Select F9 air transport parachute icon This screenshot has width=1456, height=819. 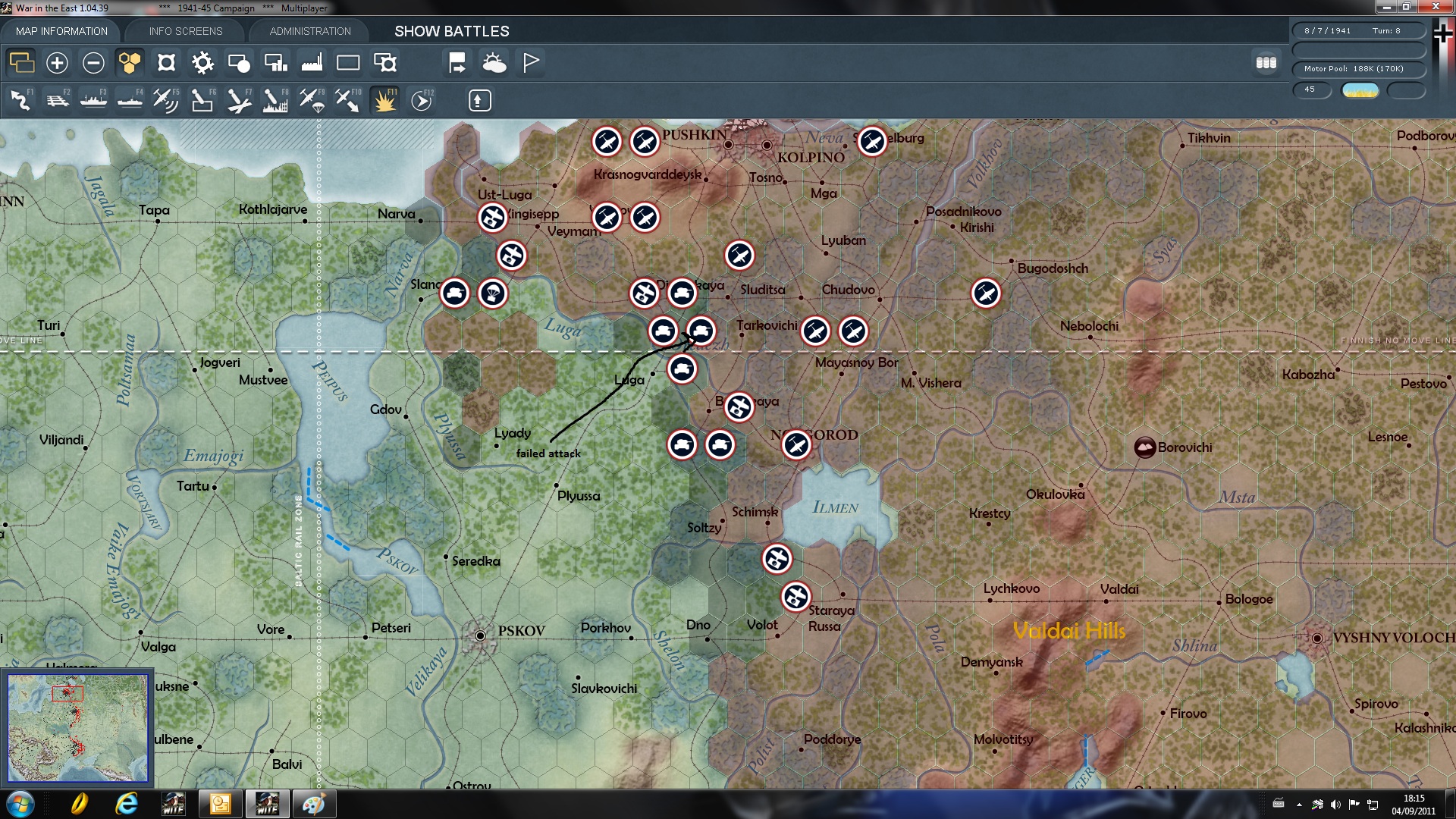tap(312, 100)
